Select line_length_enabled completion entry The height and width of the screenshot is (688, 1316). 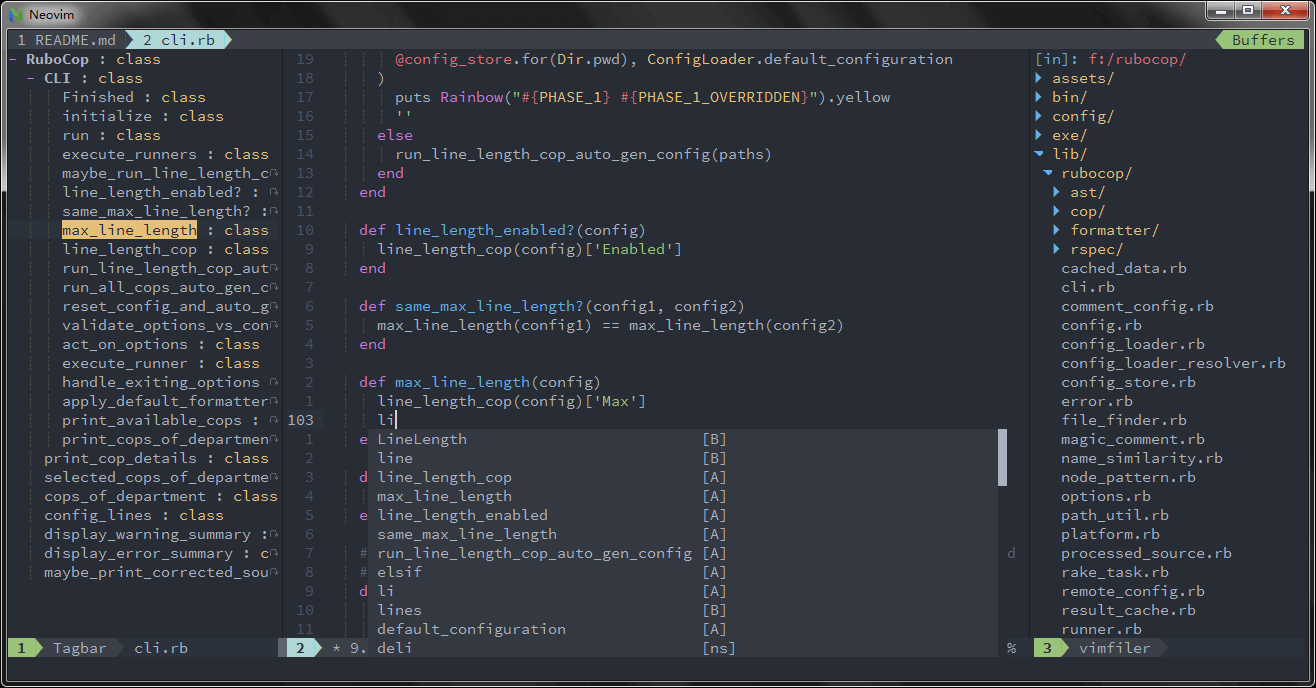coord(683,515)
